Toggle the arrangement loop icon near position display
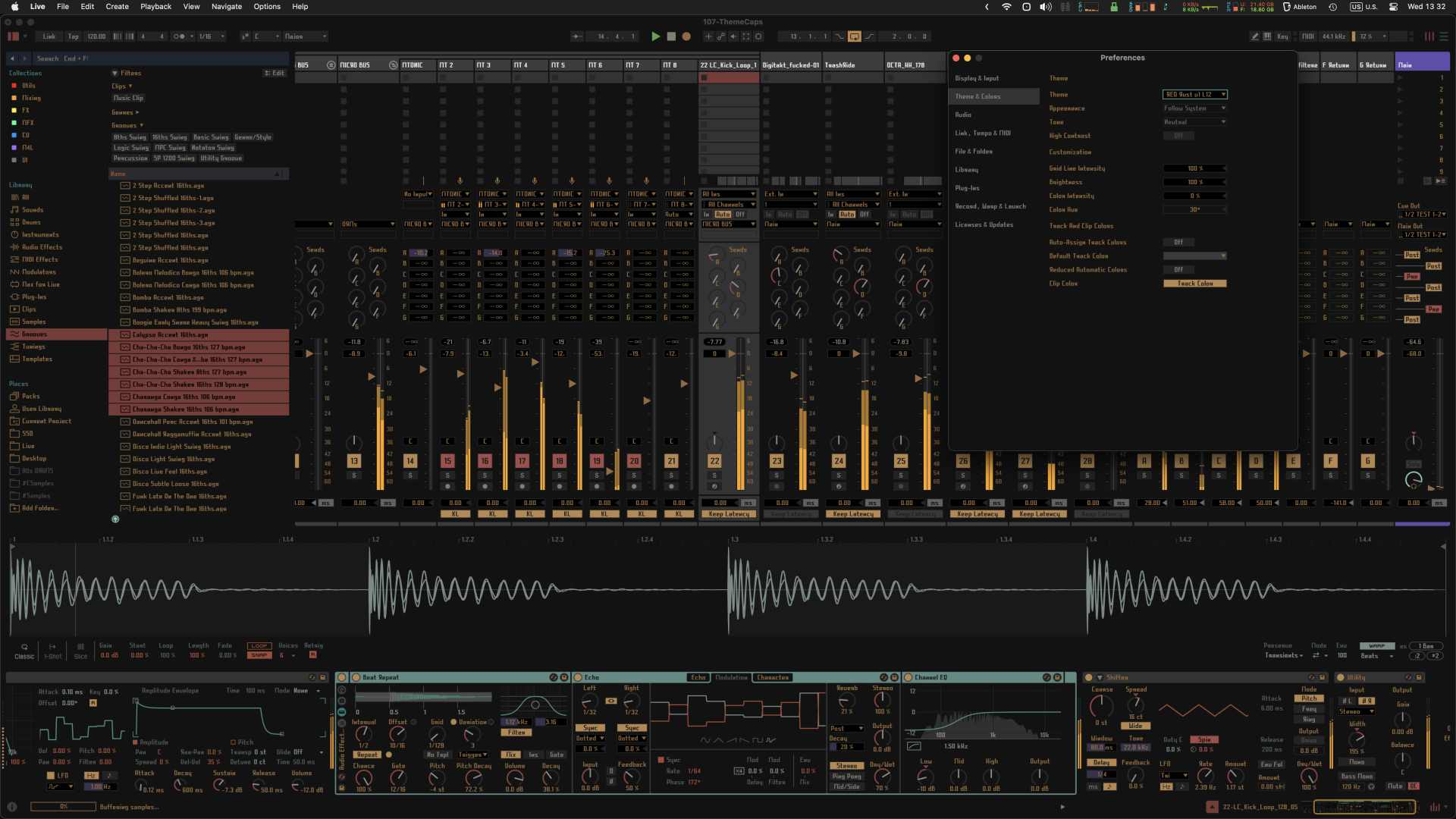Viewport: 1456px width, 819px height. [x=855, y=36]
